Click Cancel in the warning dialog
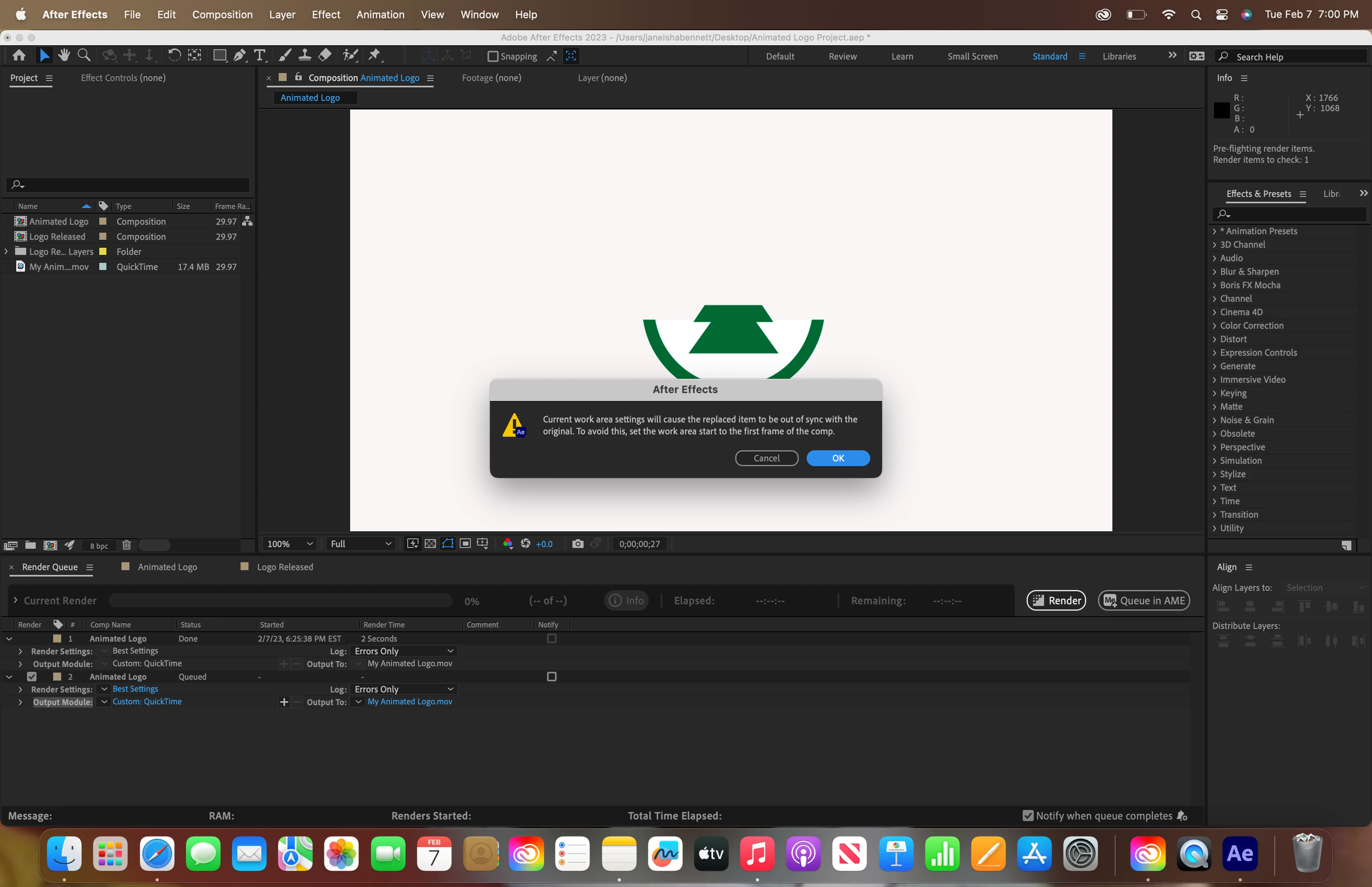Image resolution: width=1372 pixels, height=887 pixels. point(766,458)
